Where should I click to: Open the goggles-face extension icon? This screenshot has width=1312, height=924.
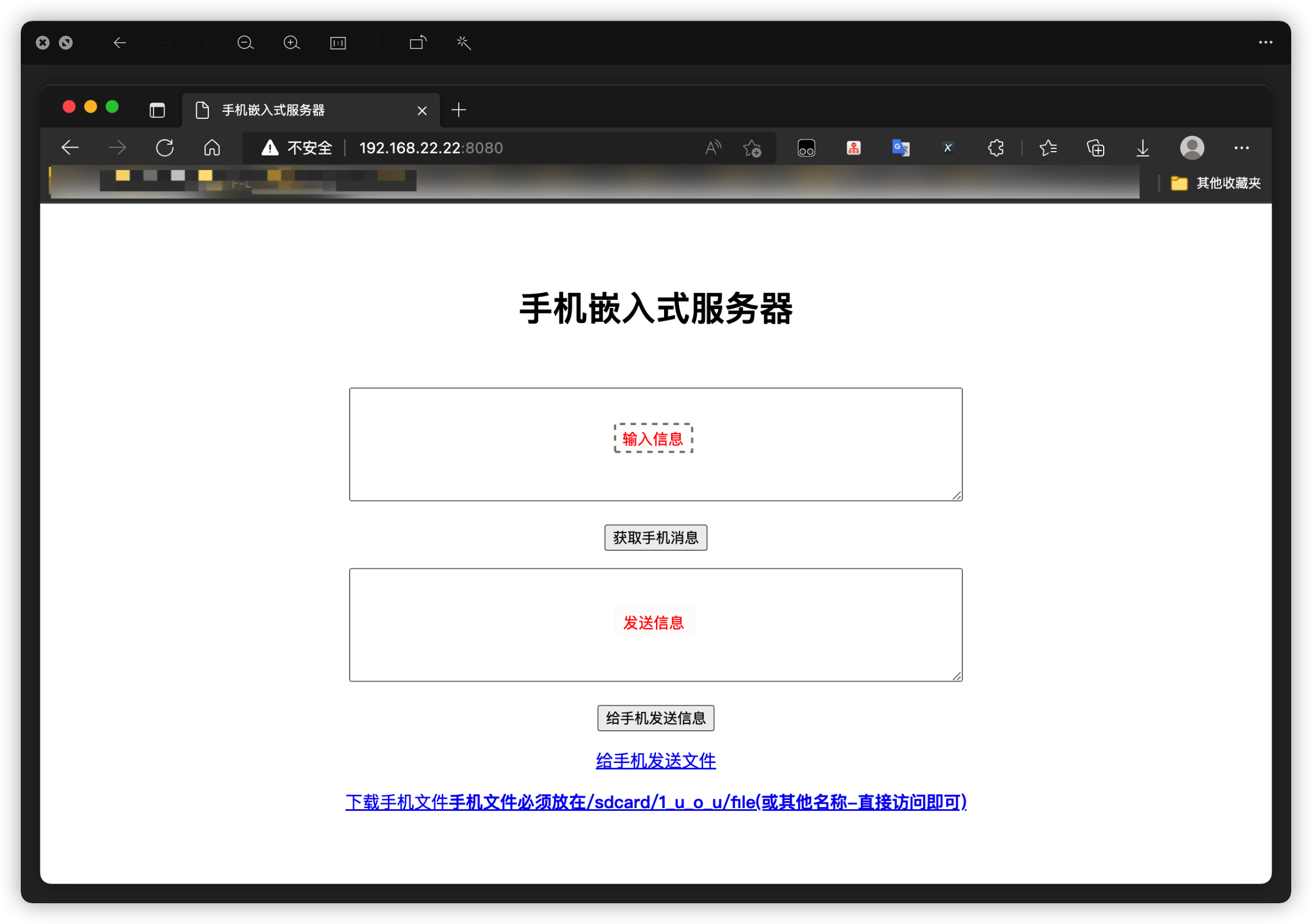pyautogui.click(x=806, y=148)
